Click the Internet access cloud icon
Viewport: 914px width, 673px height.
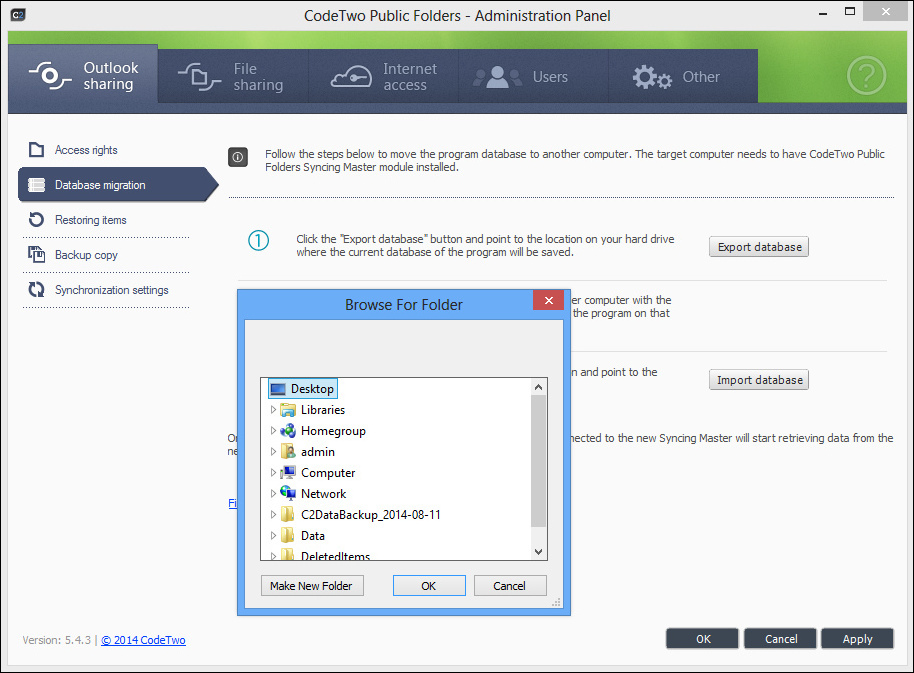point(351,76)
